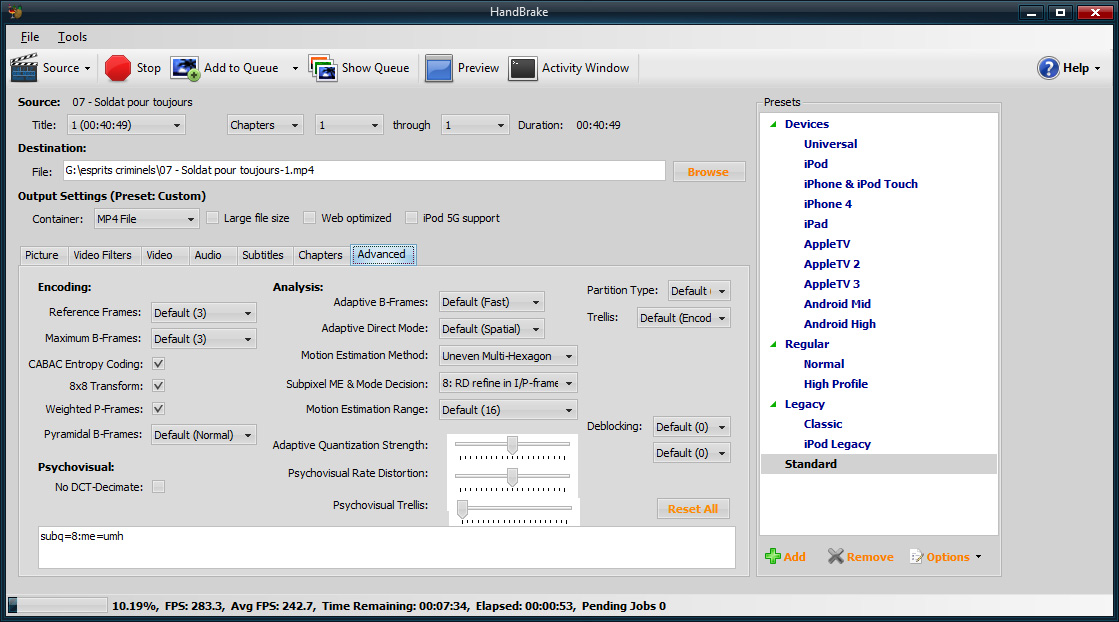Open Partition Type dropdown
This screenshot has height=622, width=1119.
point(699,291)
